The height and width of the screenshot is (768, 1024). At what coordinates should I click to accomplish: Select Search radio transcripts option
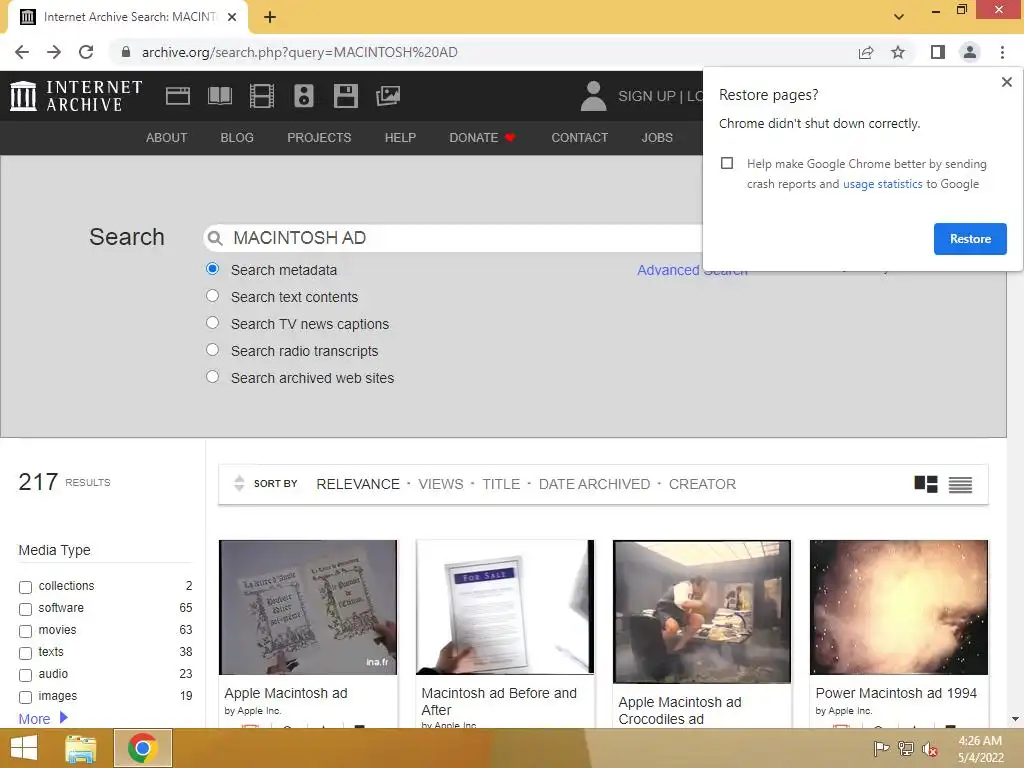pos(212,350)
